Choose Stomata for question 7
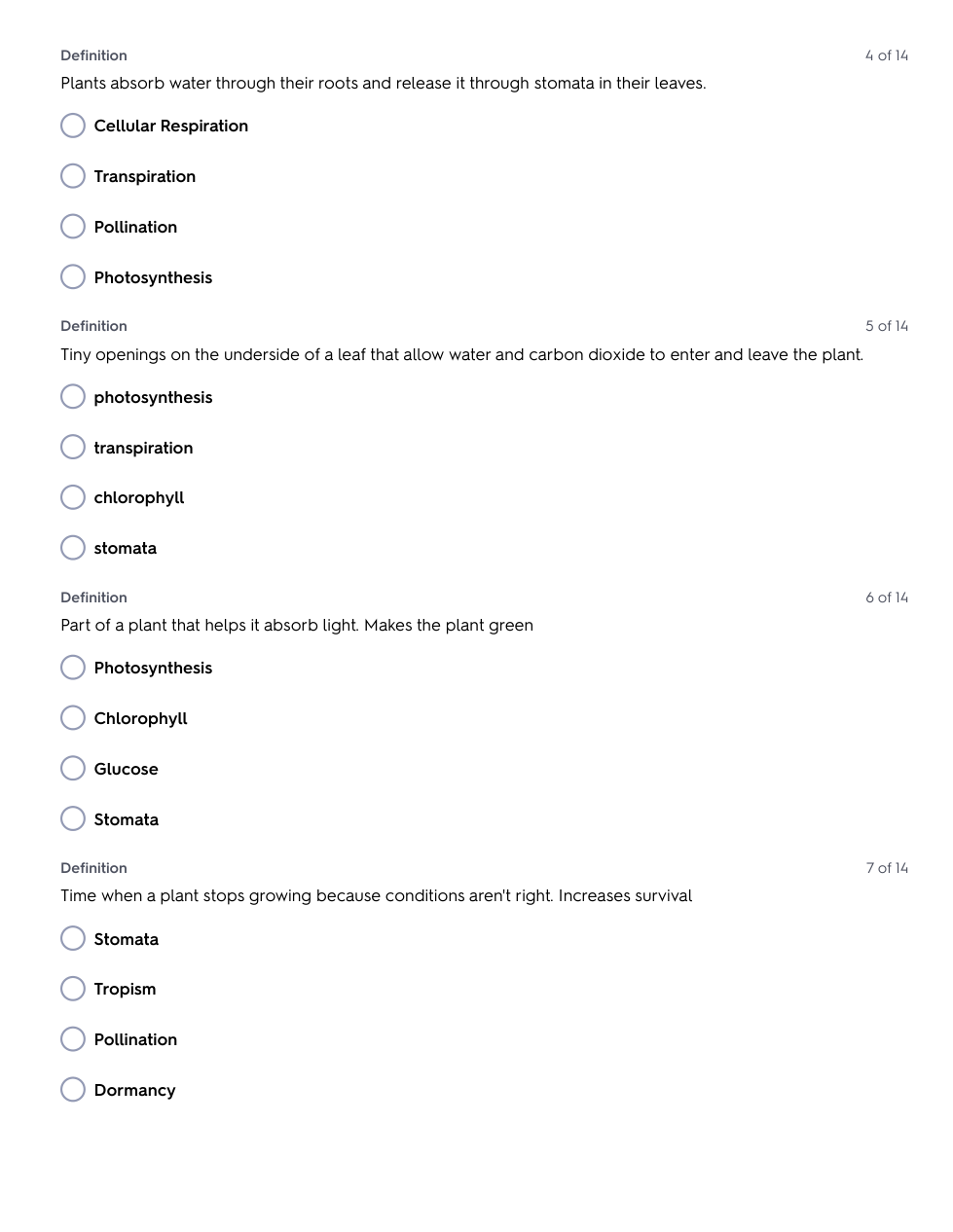 (73, 939)
